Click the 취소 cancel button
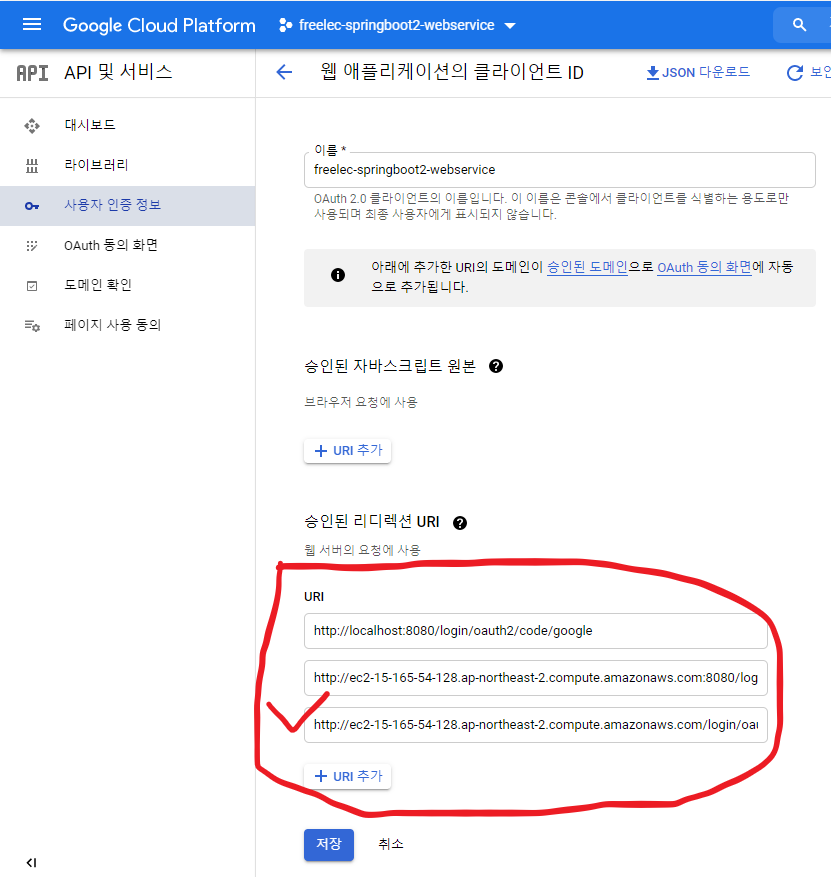This screenshot has height=877, width=831. [x=390, y=844]
